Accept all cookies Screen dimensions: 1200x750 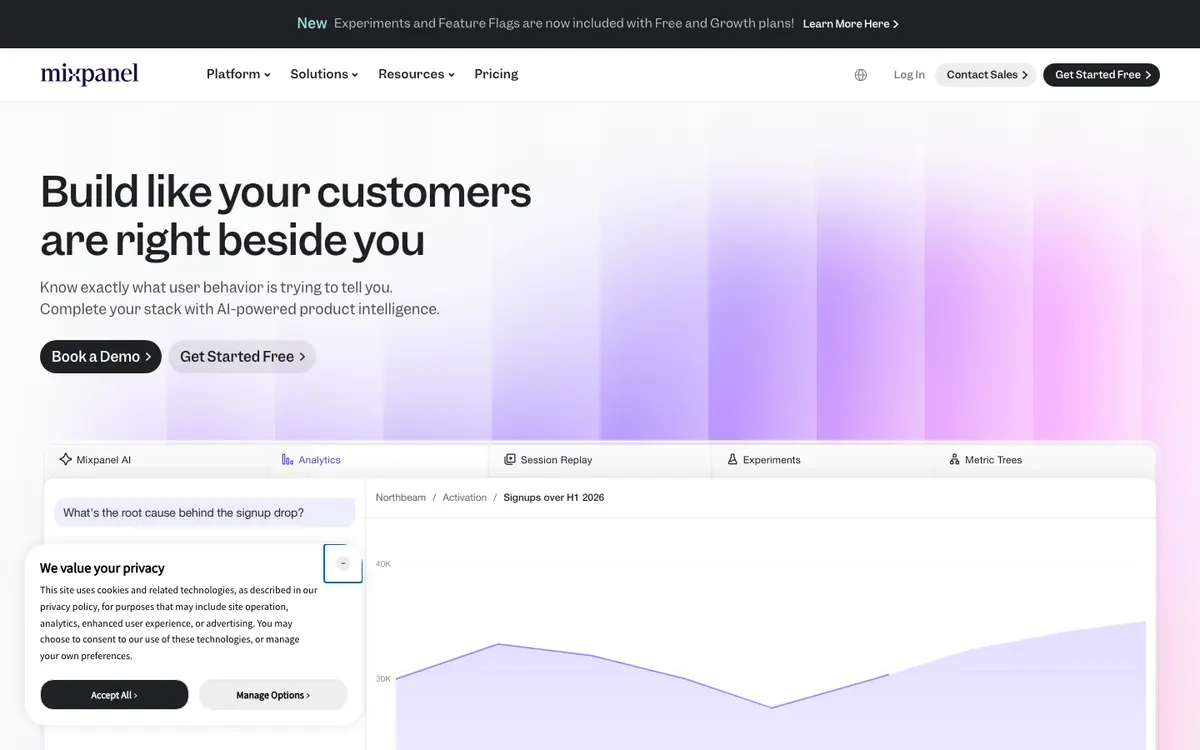[114, 695]
